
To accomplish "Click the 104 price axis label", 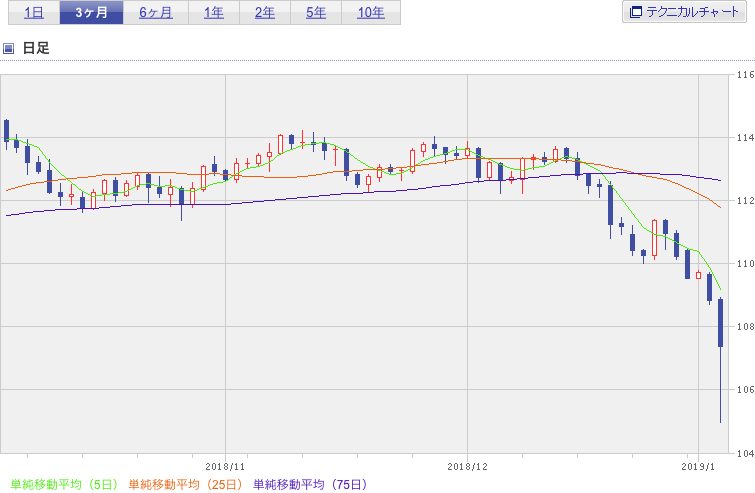I will (745, 453).
